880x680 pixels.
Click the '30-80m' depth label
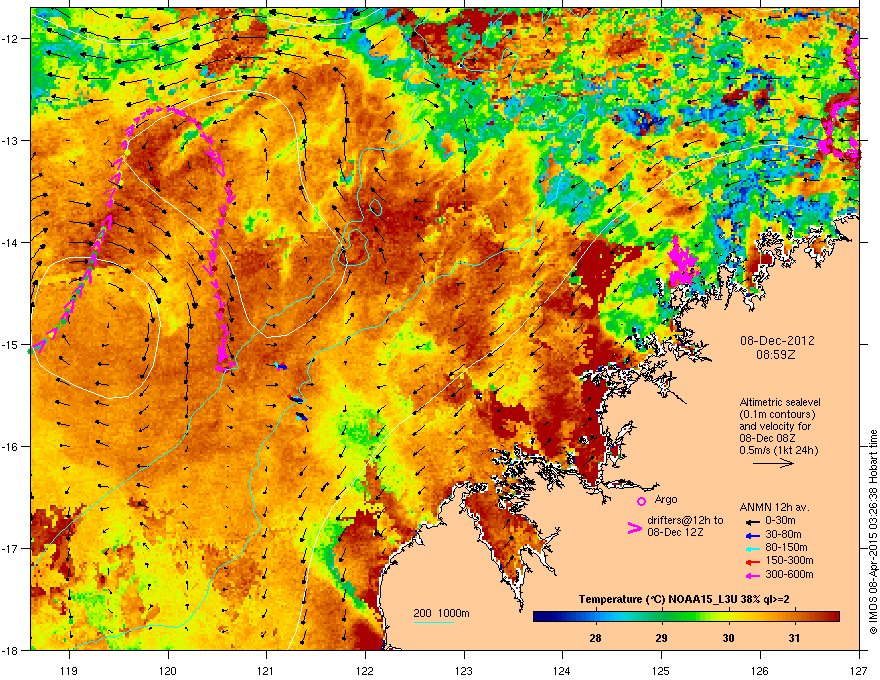coord(783,534)
